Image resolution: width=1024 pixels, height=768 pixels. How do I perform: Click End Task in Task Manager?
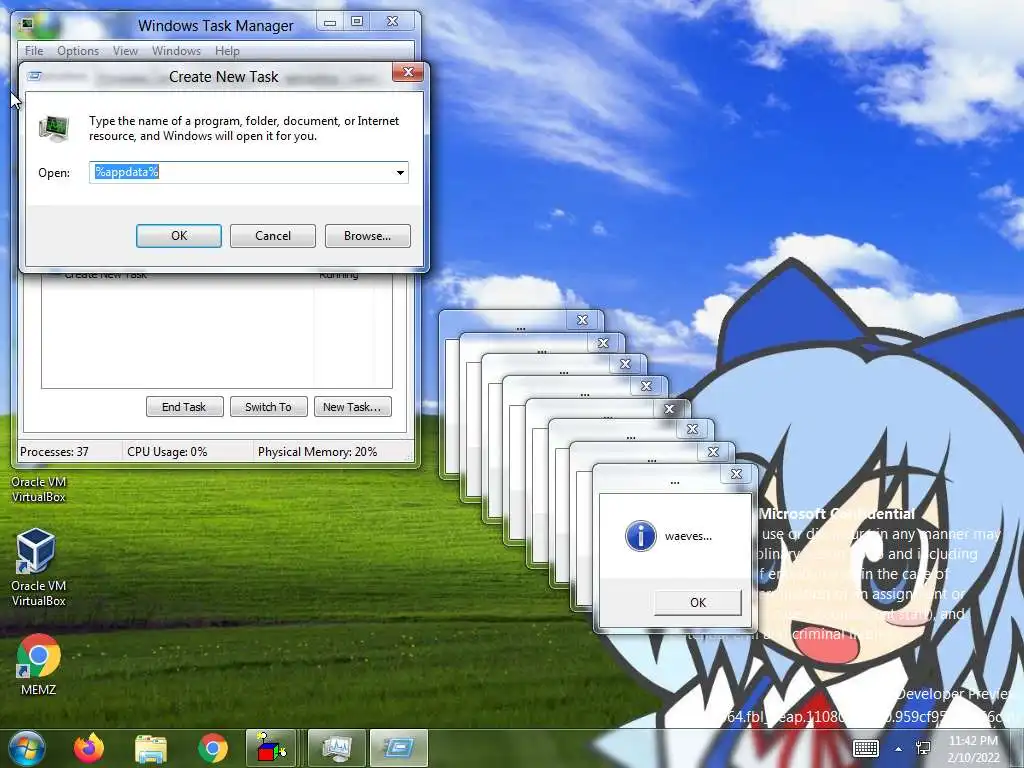pyautogui.click(x=184, y=407)
